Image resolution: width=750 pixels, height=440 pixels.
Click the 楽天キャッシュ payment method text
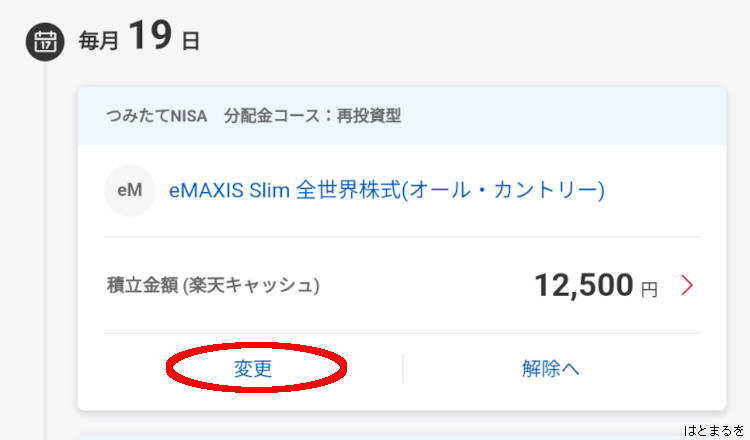pos(251,286)
